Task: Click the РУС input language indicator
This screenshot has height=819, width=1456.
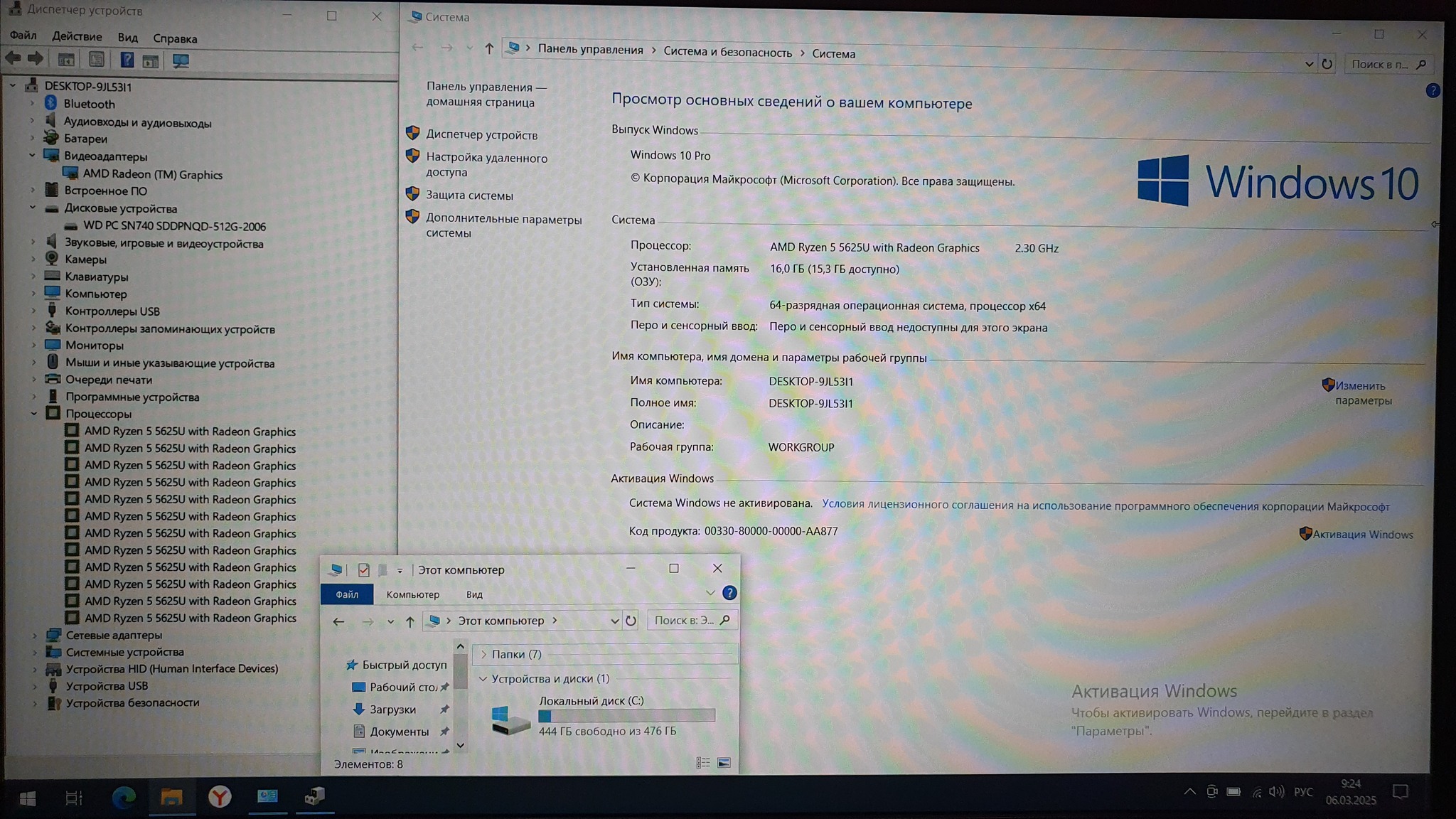Action: pos(1303,792)
